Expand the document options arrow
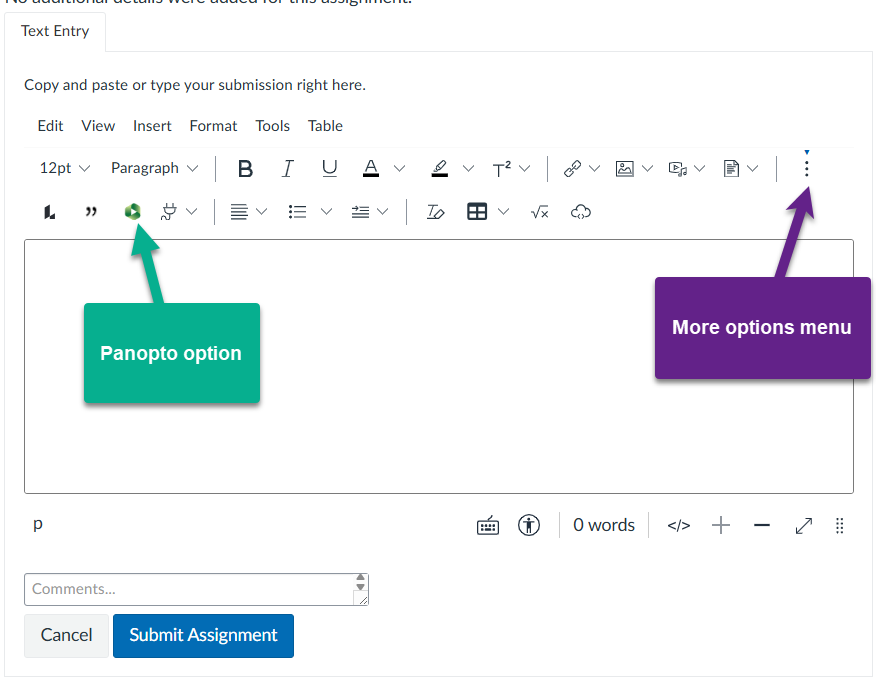Screen dimensions: 892x697 (x=753, y=168)
